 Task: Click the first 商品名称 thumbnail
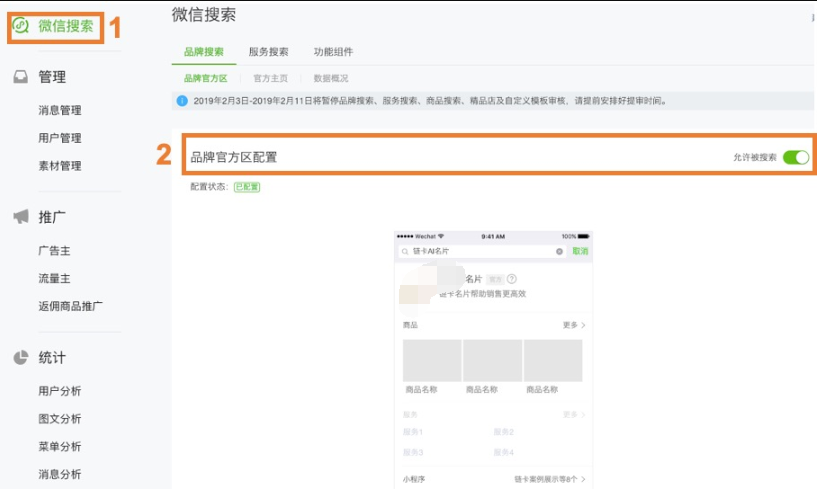(x=432, y=360)
